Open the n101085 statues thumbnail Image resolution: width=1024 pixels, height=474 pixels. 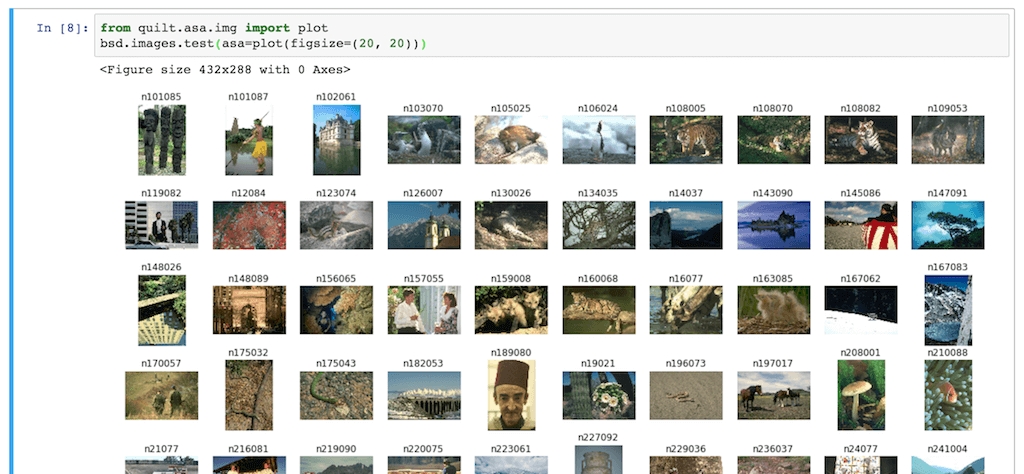click(x=161, y=140)
